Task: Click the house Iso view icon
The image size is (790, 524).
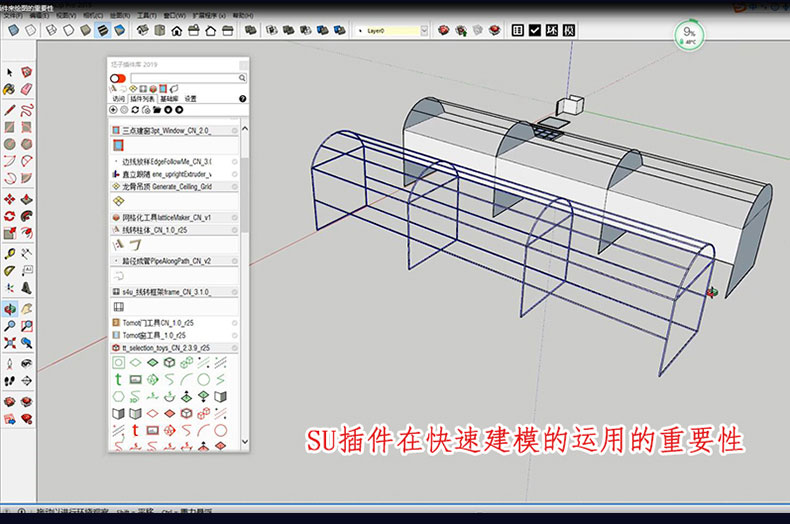Action: point(176,31)
